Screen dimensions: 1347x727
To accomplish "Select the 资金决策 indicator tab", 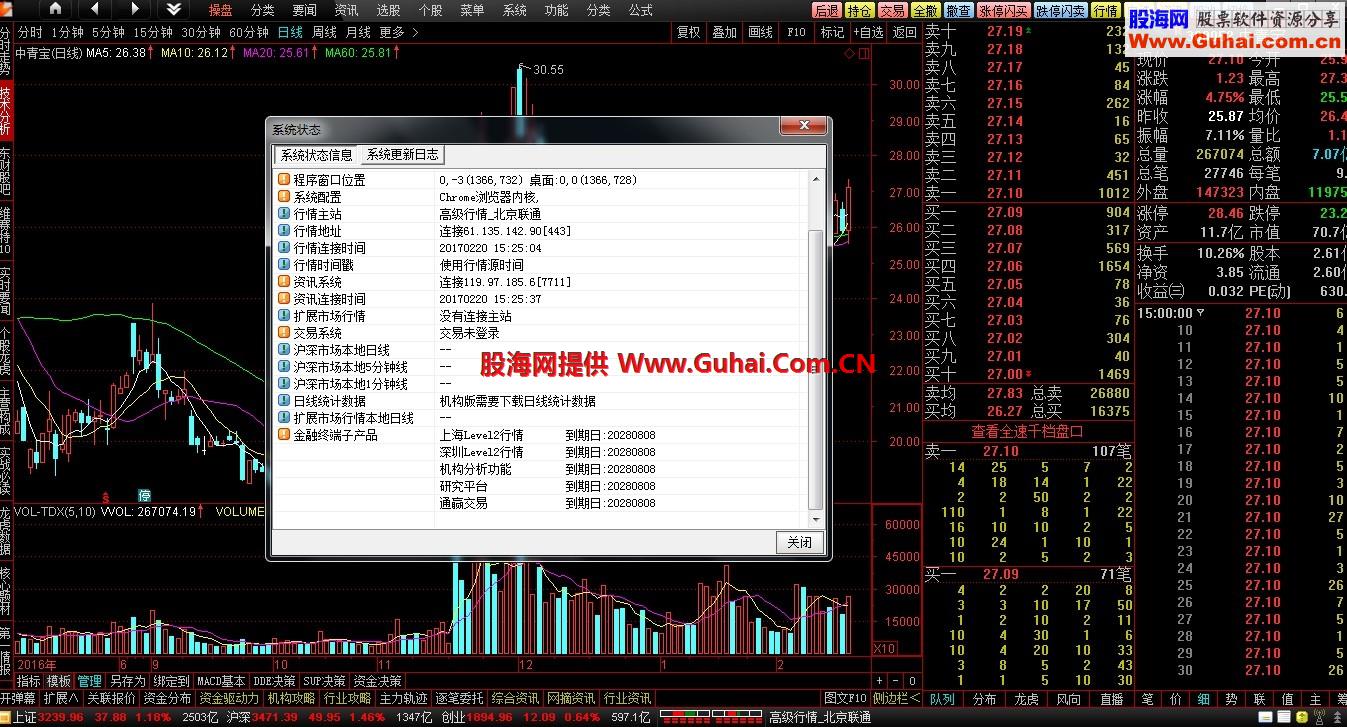I will (x=377, y=681).
